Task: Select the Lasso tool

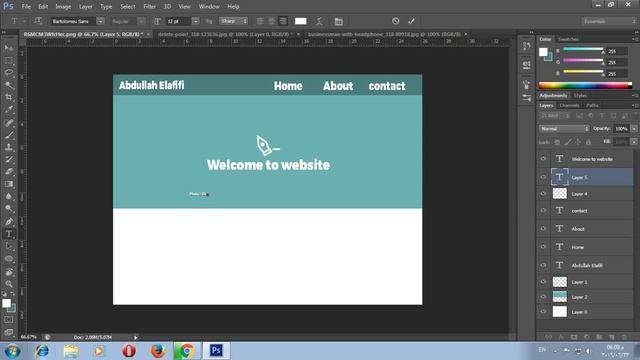Action: tap(9, 73)
